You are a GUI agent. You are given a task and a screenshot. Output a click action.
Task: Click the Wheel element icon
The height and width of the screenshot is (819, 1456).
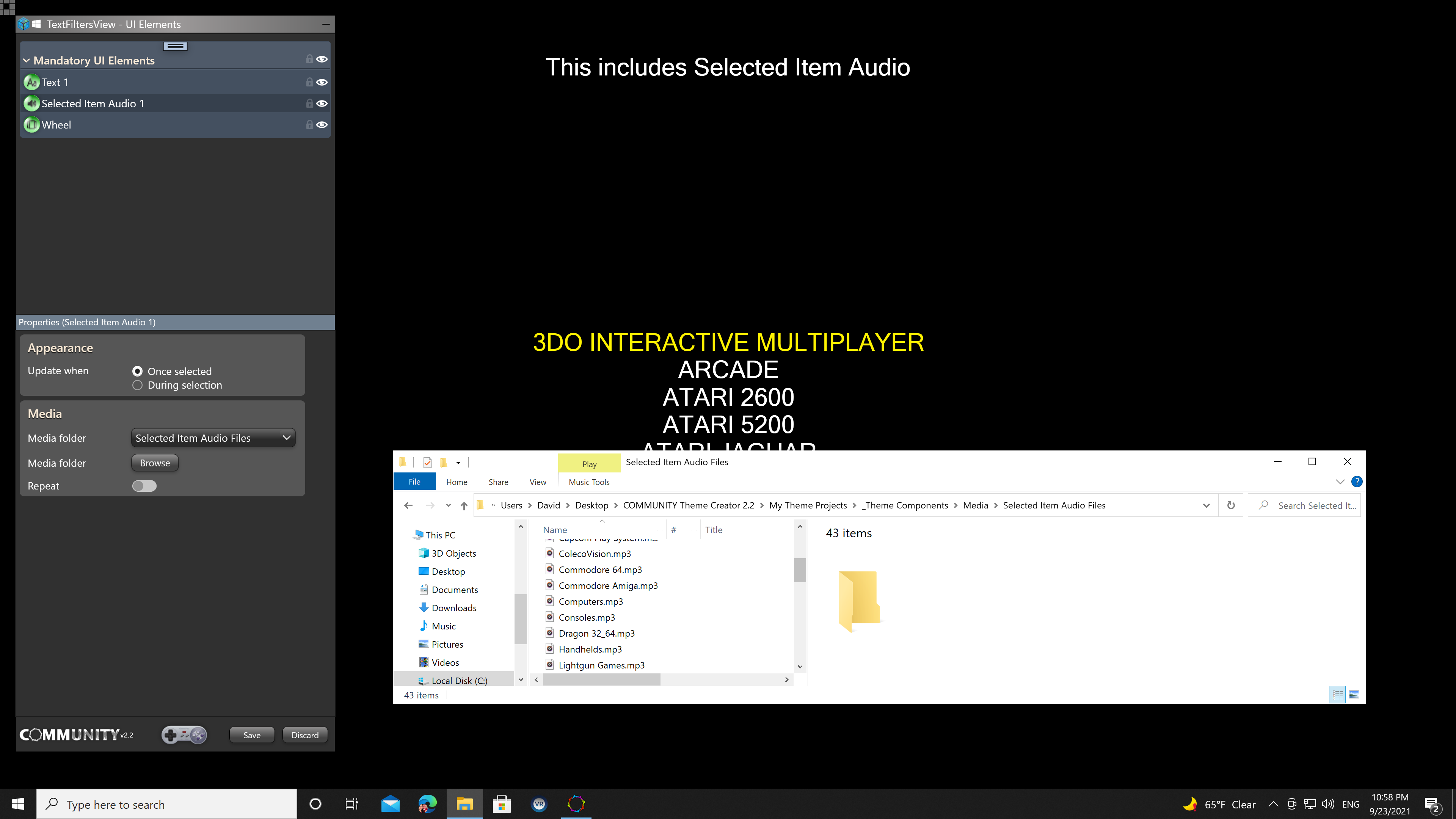click(x=31, y=125)
